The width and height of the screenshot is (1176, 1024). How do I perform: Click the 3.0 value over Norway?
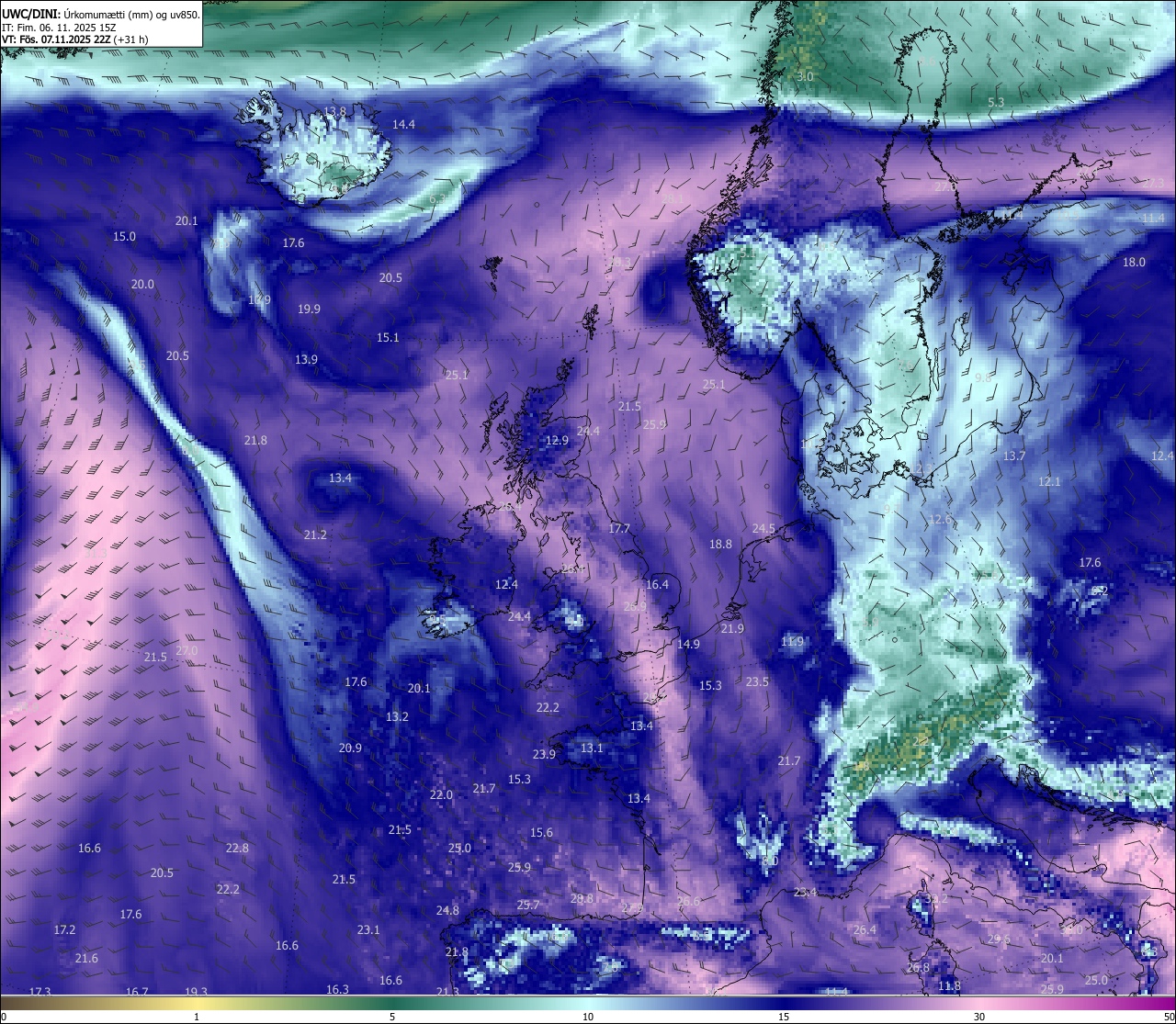805,76
